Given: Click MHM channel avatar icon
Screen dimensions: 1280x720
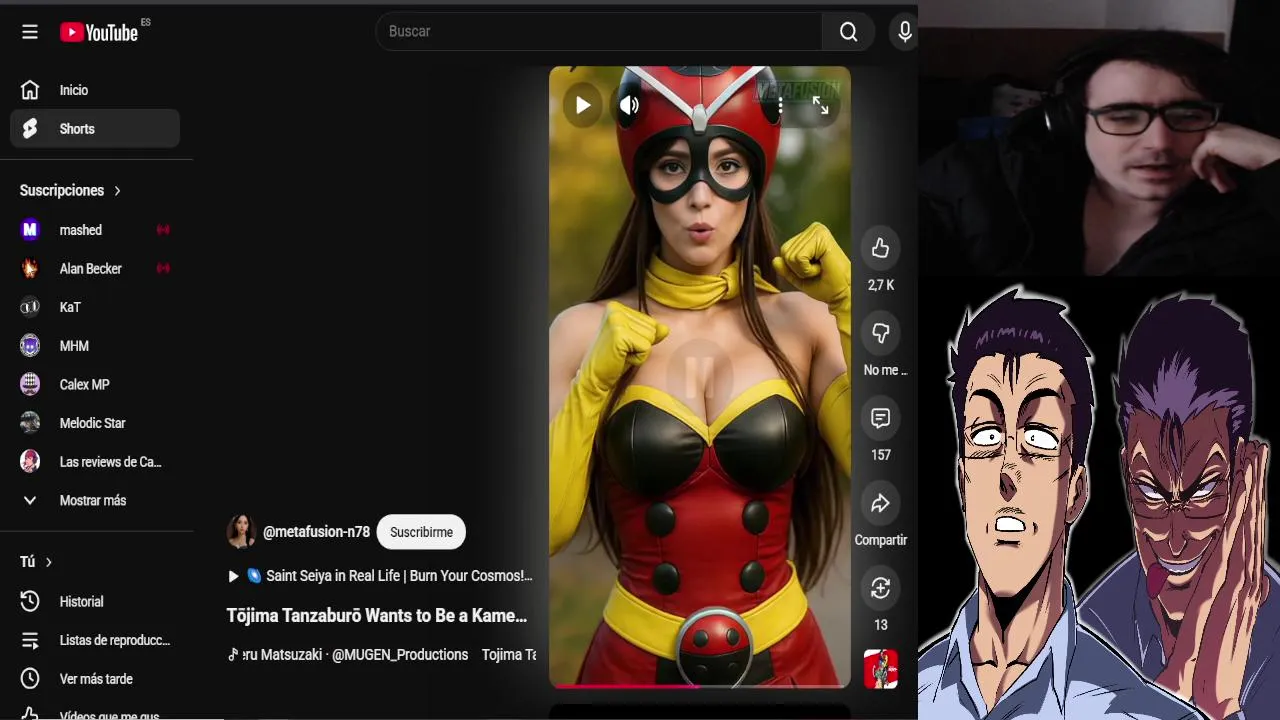Looking at the screenshot, I should click(30, 346).
